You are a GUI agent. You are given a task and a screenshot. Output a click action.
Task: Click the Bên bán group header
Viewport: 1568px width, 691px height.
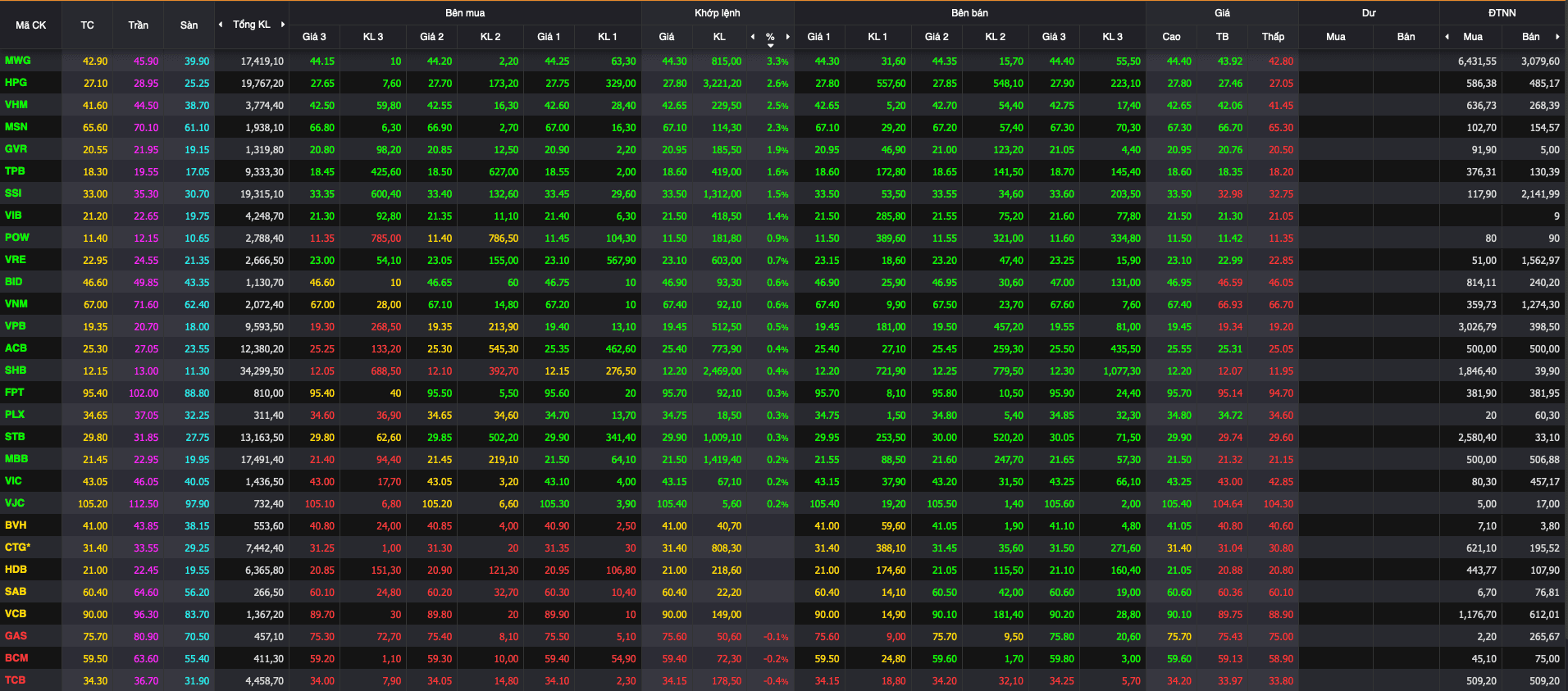(969, 13)
